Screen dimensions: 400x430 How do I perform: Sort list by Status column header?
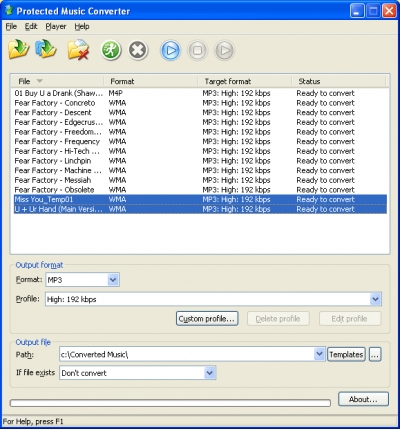tap(339, 81)
